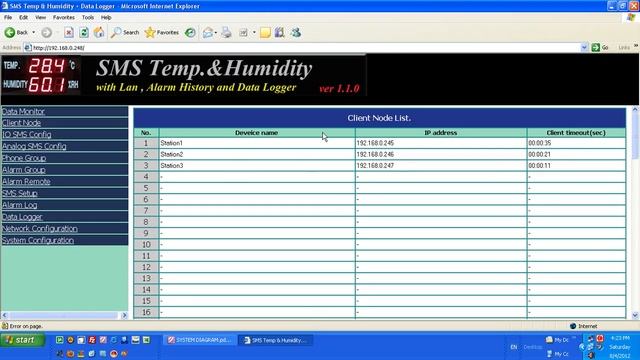Click the EN language indicator in taskbar
Screen dimensions: 640x360
click(x=513, y=347)
